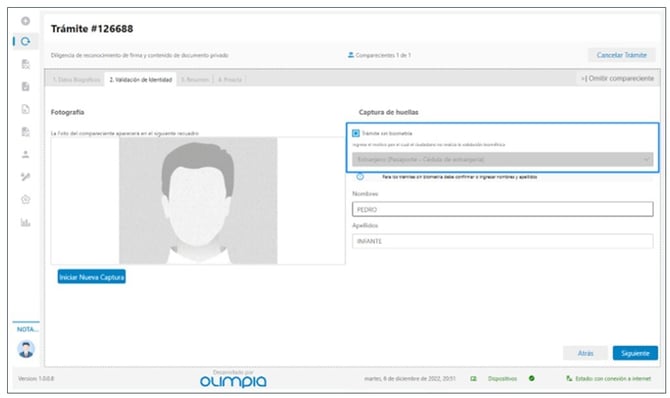This screenshot has width=670, height=398.
Task: Continue with the Siguiente button
Action: point(635,353)
